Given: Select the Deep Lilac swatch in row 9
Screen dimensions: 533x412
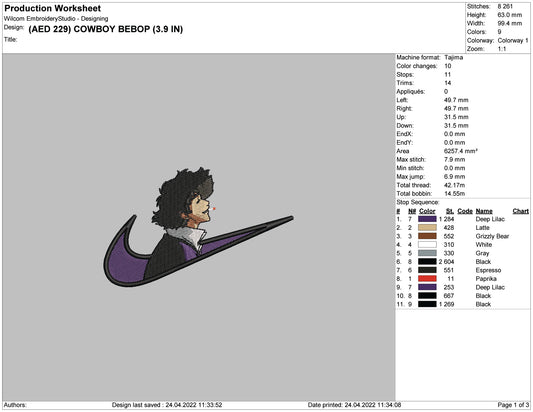Looking at the screenshot, I should (427, 287).
